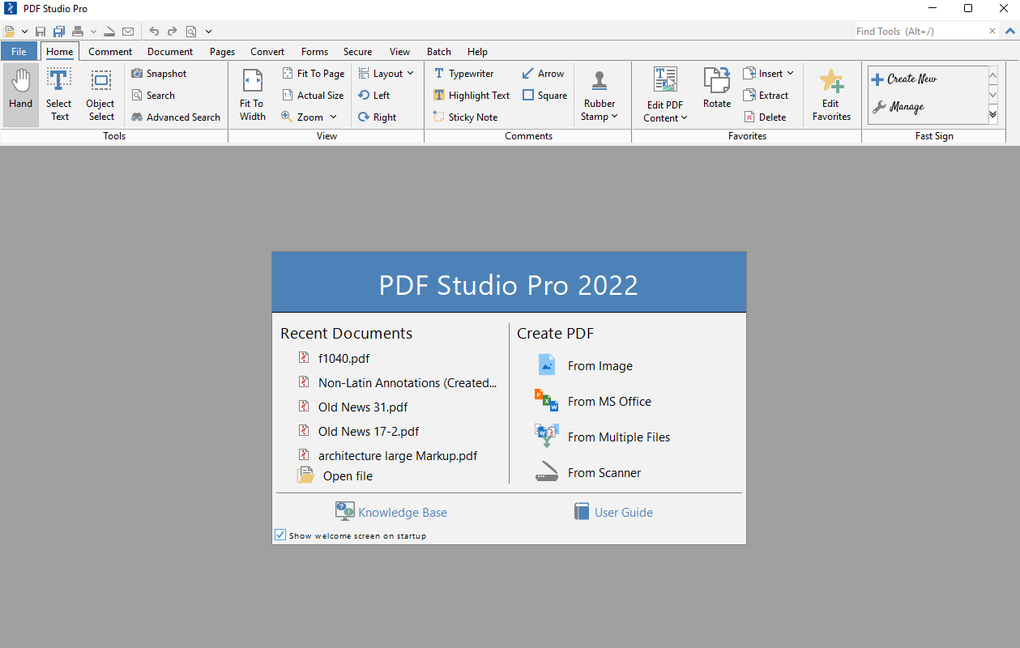The height and width of the screenshot is (648, 1020).
Task: Take a Snapshot of the page
Action: [x=158, y=73]
